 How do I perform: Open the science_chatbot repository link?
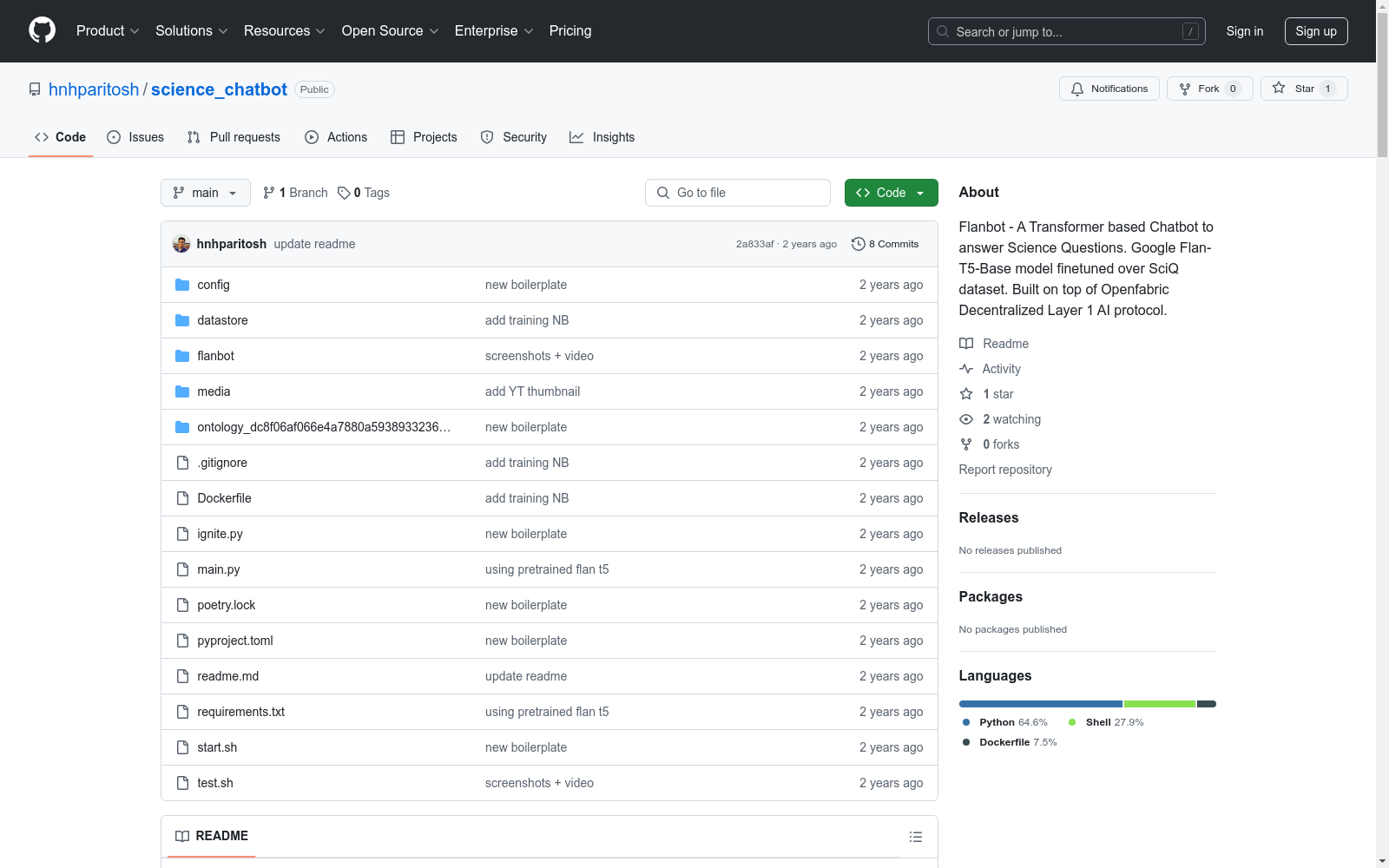[x=219, y=89]
